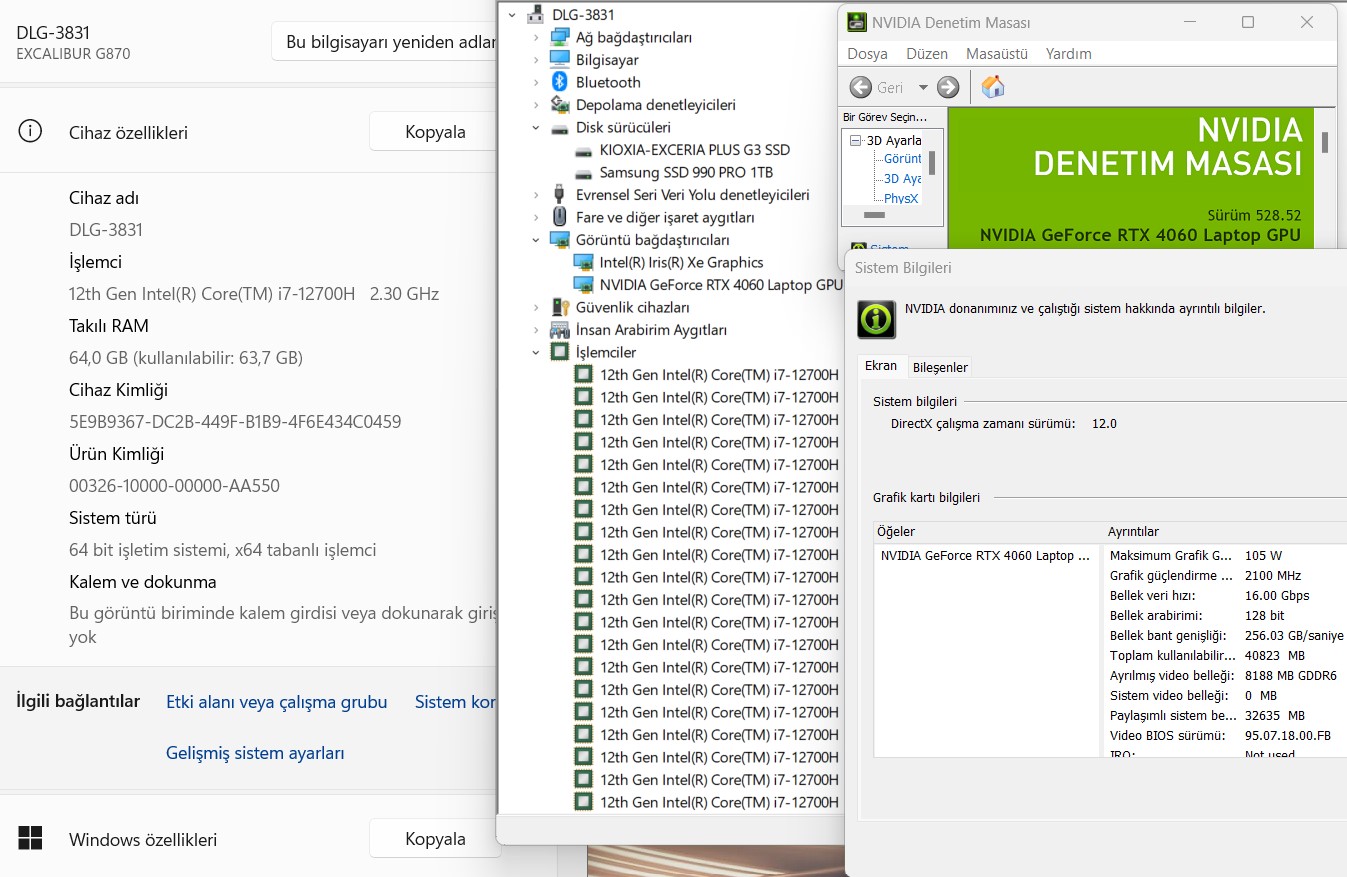Click the NVIDIA task tree vertical scrollbar

(x=932, y=165)
